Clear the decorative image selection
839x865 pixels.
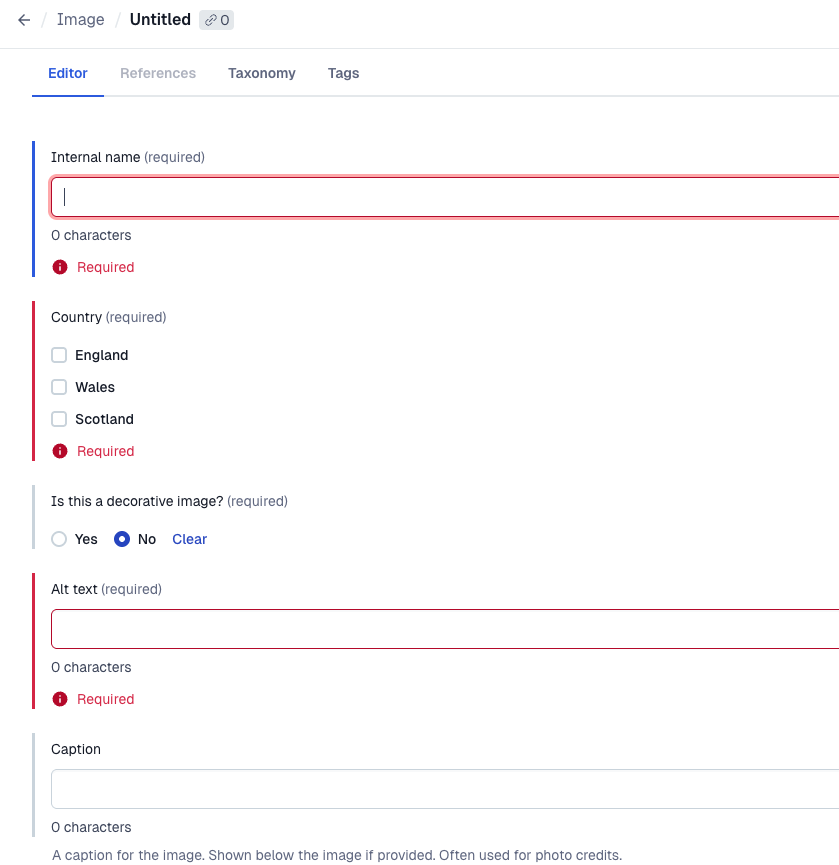point(189,539)
